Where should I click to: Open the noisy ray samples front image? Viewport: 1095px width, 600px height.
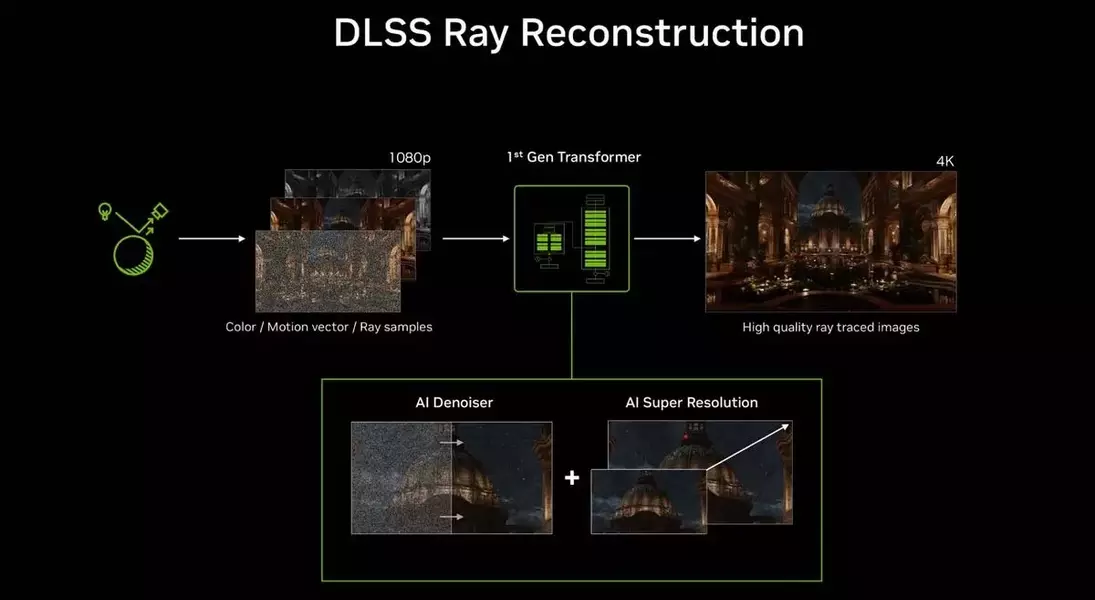(x=328, y=271)
